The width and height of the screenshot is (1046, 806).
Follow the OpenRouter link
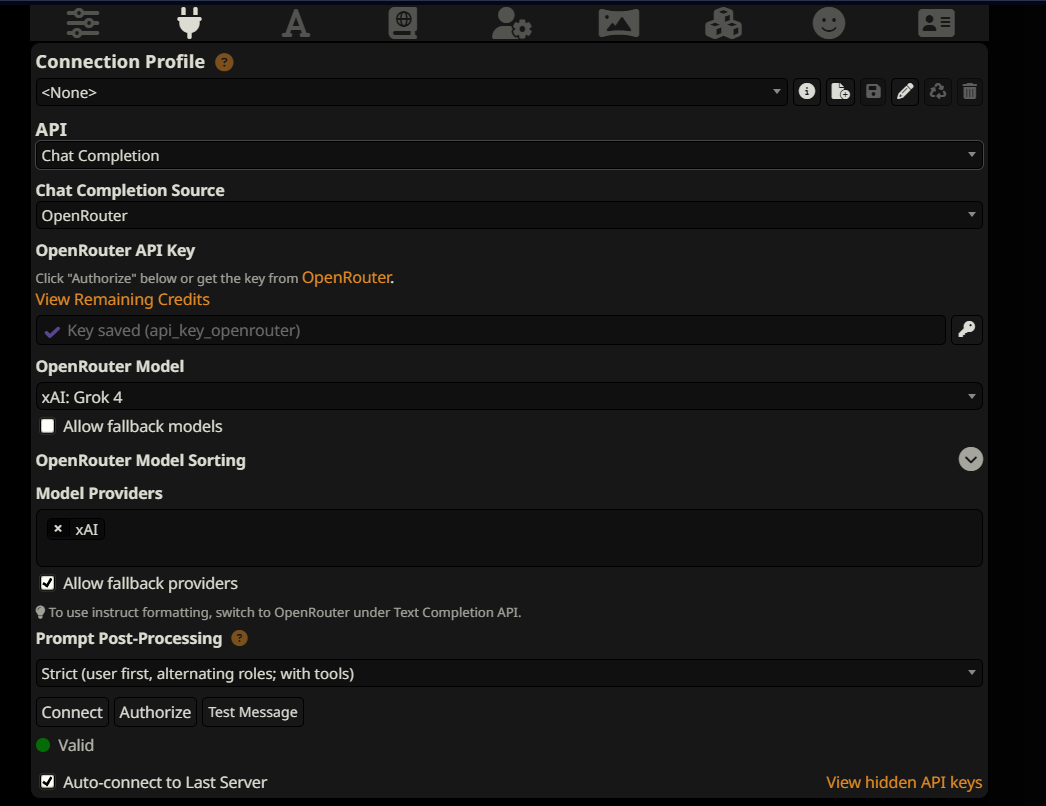(x=347, y=278)
